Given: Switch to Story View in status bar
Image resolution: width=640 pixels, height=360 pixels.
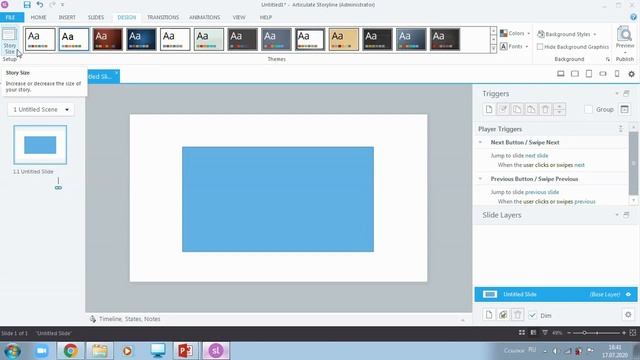Looking at the screenshot, I should coord(522,333).
